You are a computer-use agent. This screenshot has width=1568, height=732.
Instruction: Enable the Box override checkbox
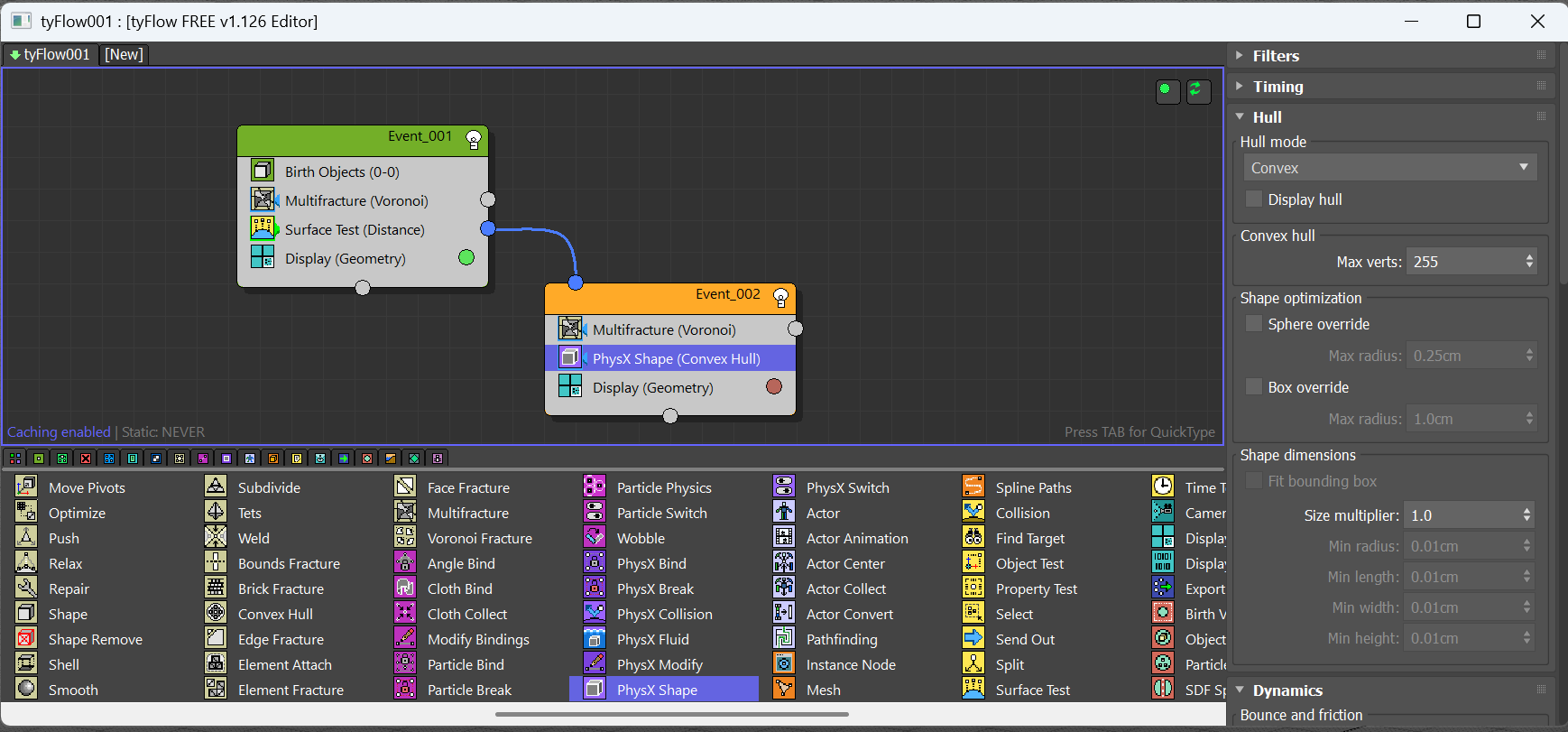tap(1254, 386)
